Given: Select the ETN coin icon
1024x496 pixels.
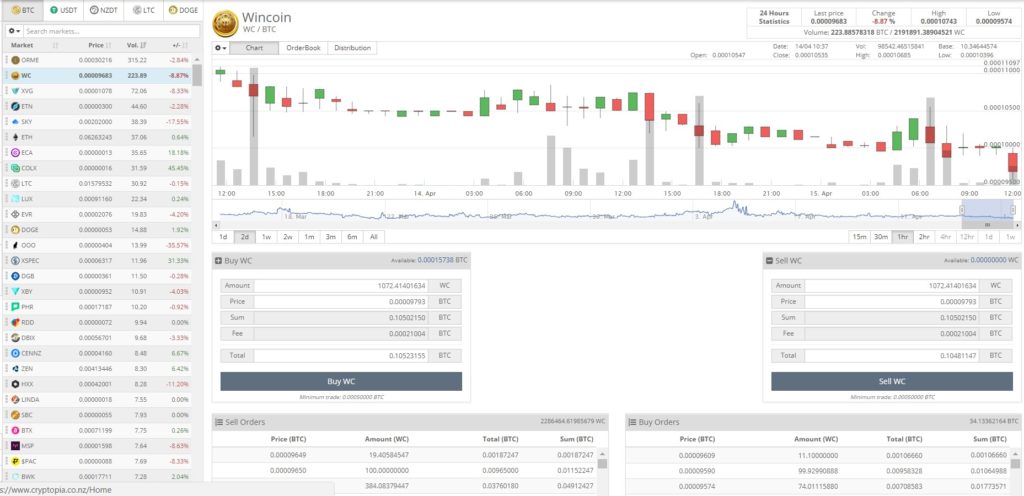Looking at the screenshot, I should point(15,106).
